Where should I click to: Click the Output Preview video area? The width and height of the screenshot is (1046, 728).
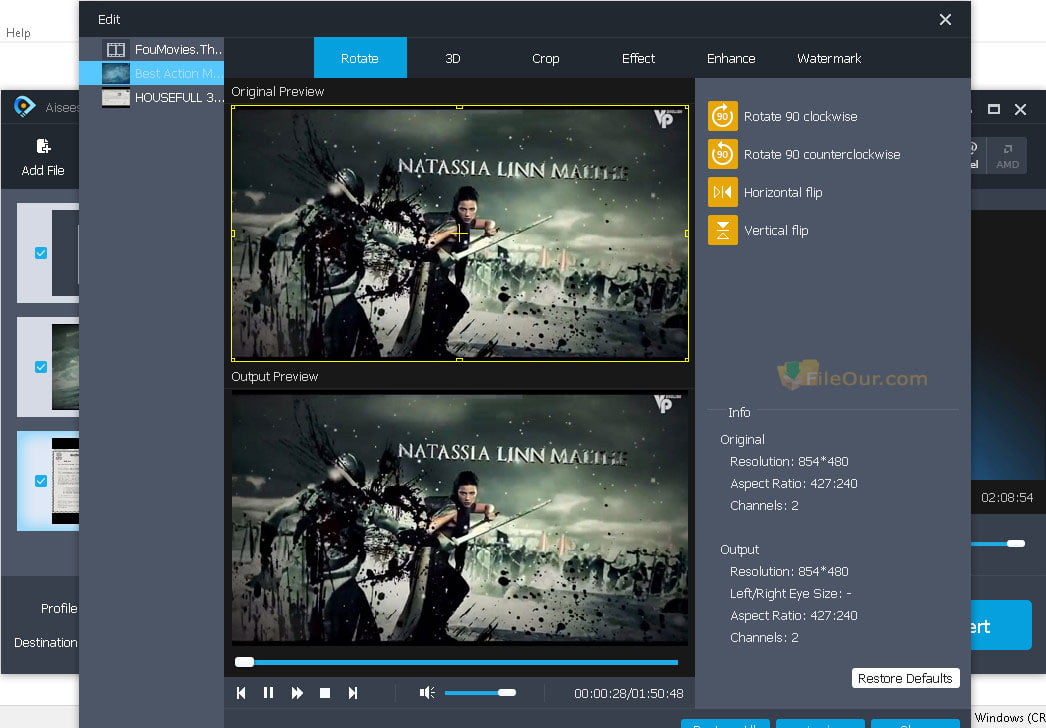[460, 518]
